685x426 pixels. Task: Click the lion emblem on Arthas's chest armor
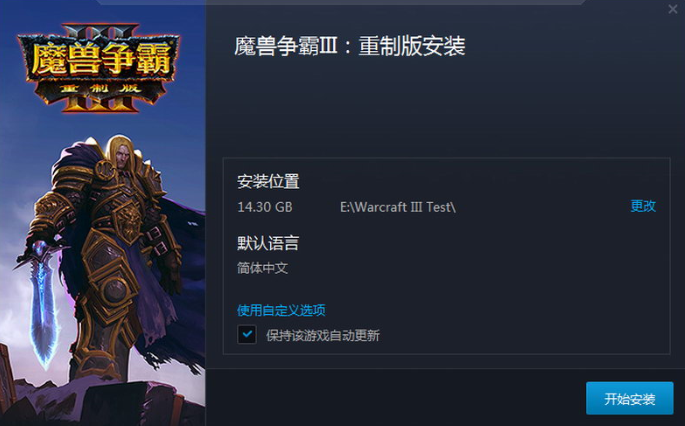click(129, 223)
